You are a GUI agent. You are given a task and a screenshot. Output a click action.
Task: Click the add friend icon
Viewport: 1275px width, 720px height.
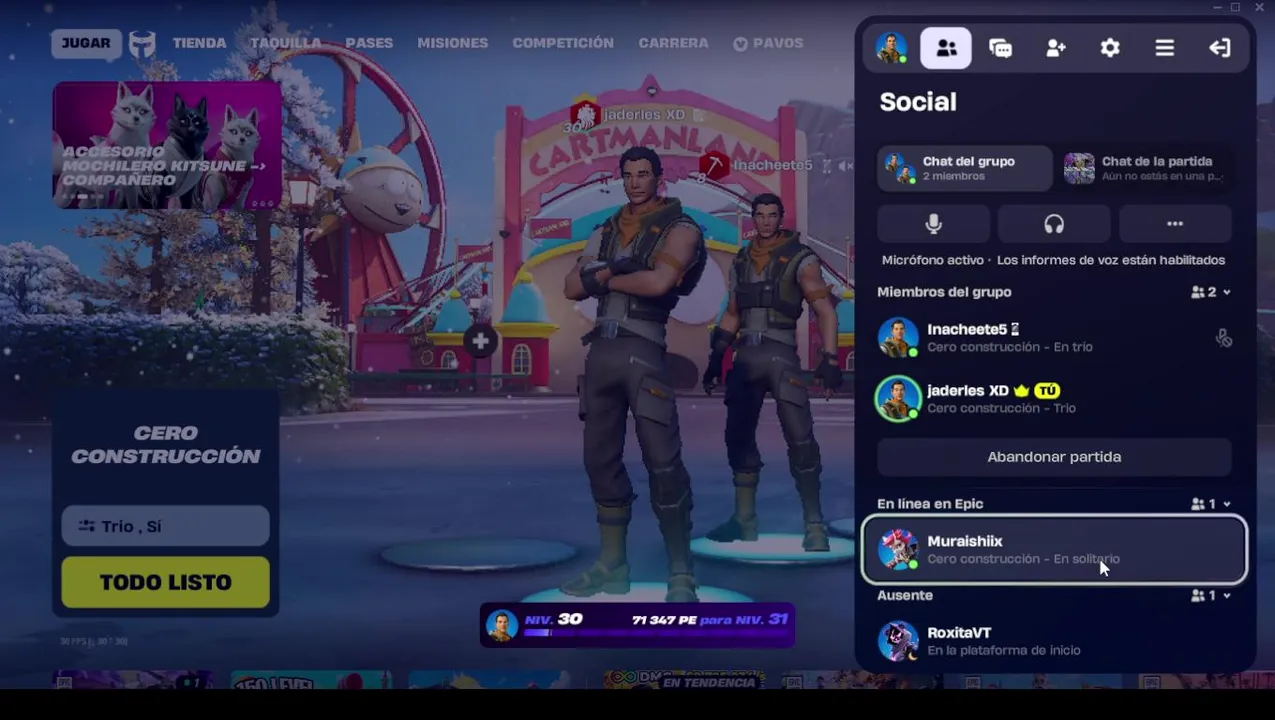coord(1056,48)
